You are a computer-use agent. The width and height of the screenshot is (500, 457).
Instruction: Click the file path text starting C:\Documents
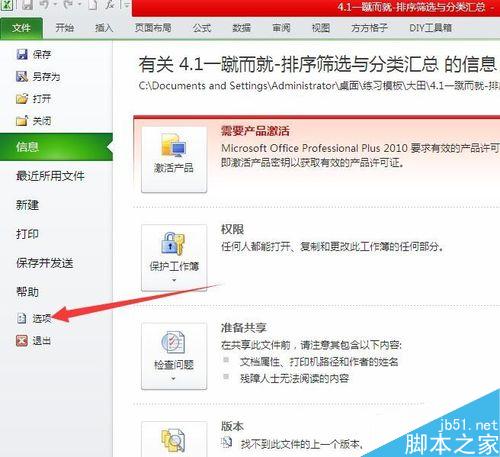point(319,86)
